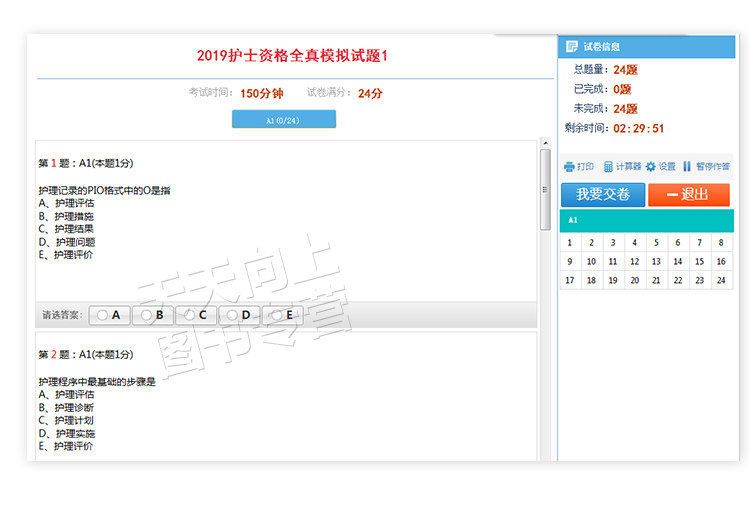The image size is (750, 512).
Task: Jump to question 2 in the number grid
Action: click(592, 243)
